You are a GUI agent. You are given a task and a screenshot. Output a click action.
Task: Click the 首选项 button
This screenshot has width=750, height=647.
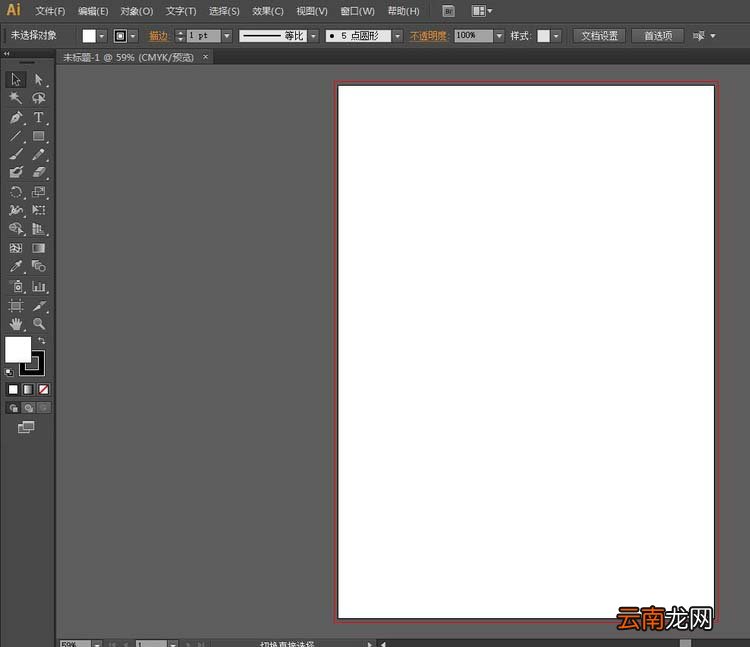[x=658, y=36]
